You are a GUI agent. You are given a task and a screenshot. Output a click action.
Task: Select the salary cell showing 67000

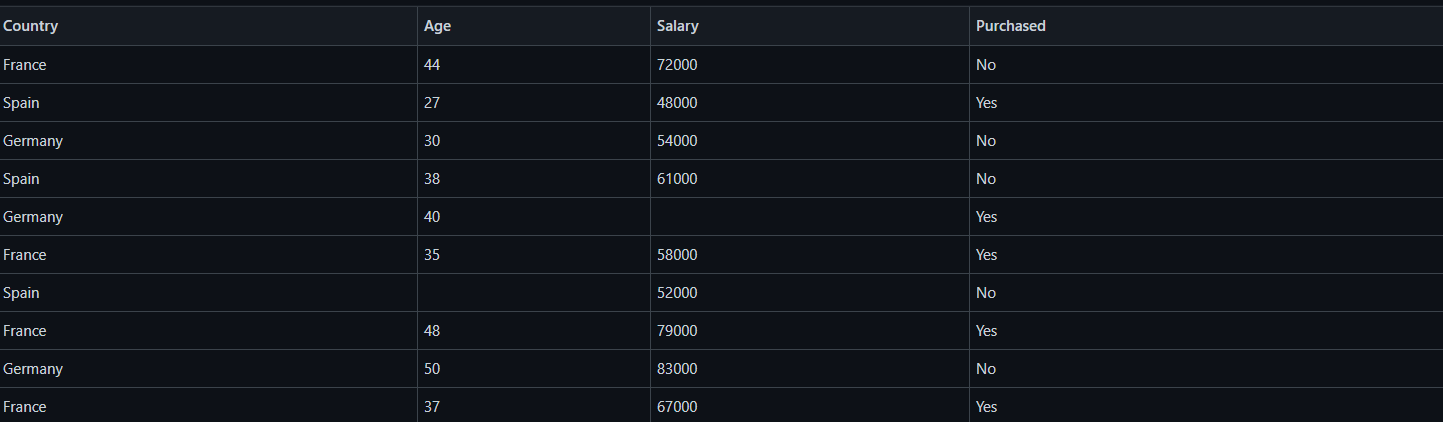tap(810, 405)
